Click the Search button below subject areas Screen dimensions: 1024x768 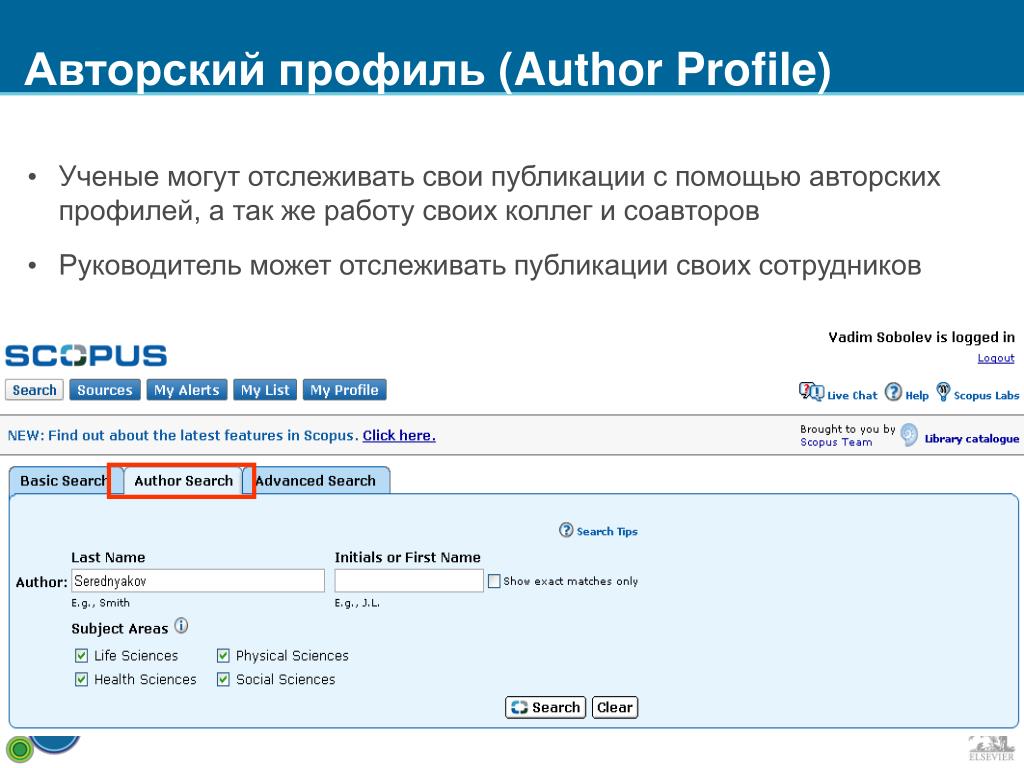(x=545, y=707)
